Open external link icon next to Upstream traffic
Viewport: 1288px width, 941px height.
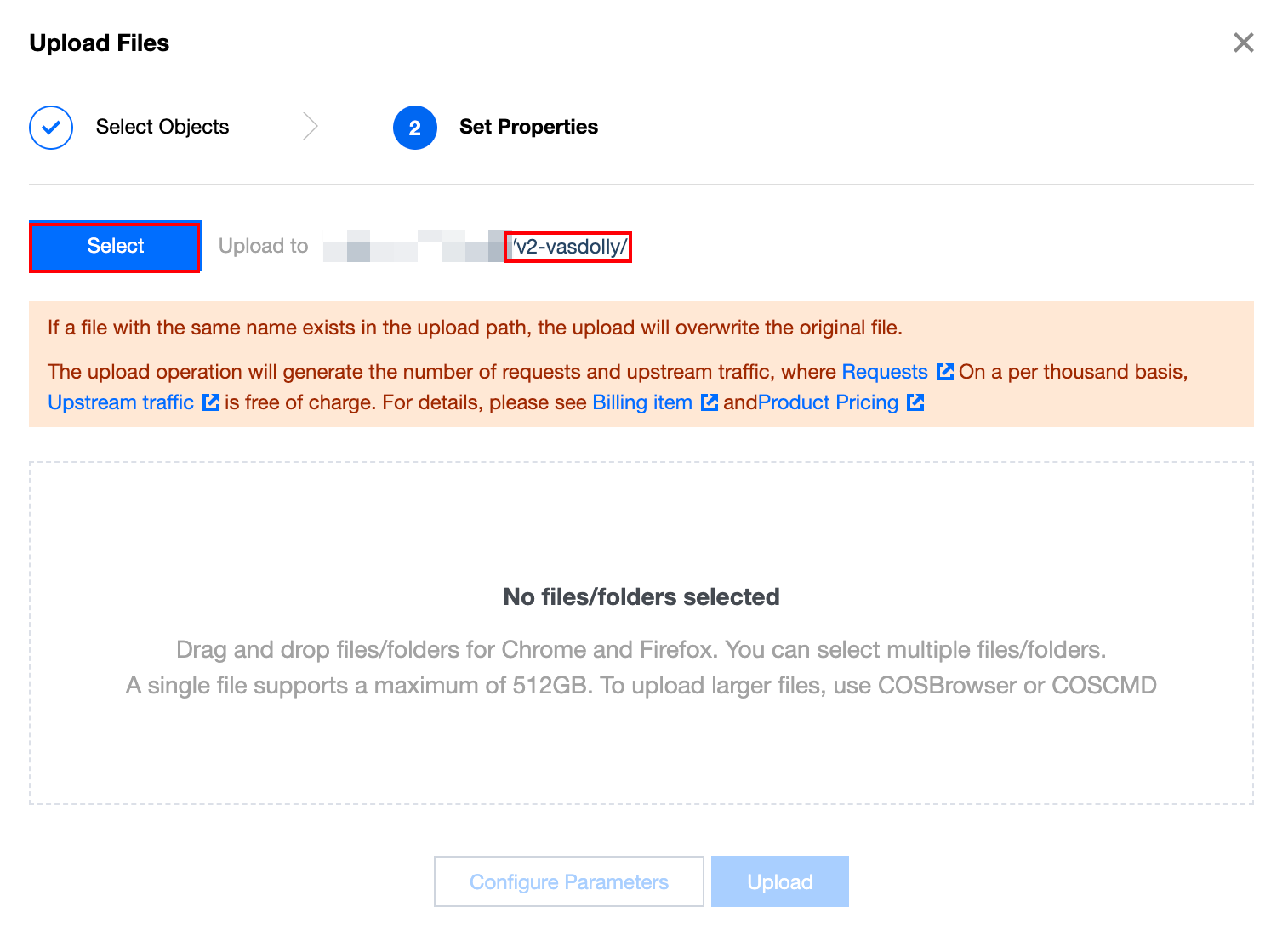(x=211, y=402)
